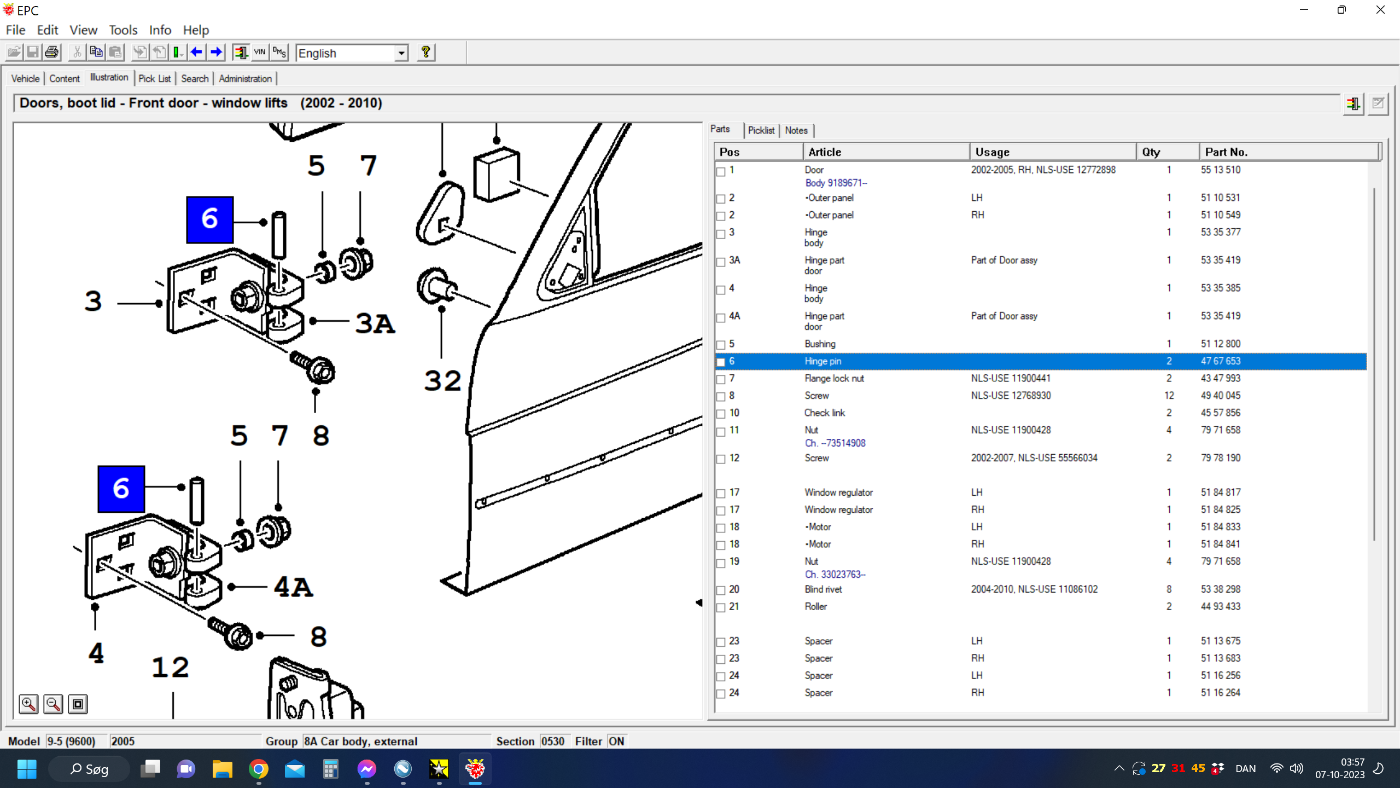Sort parts by the Pos column header
This screenshot has height=788, width=1400.
click(759, 152)
